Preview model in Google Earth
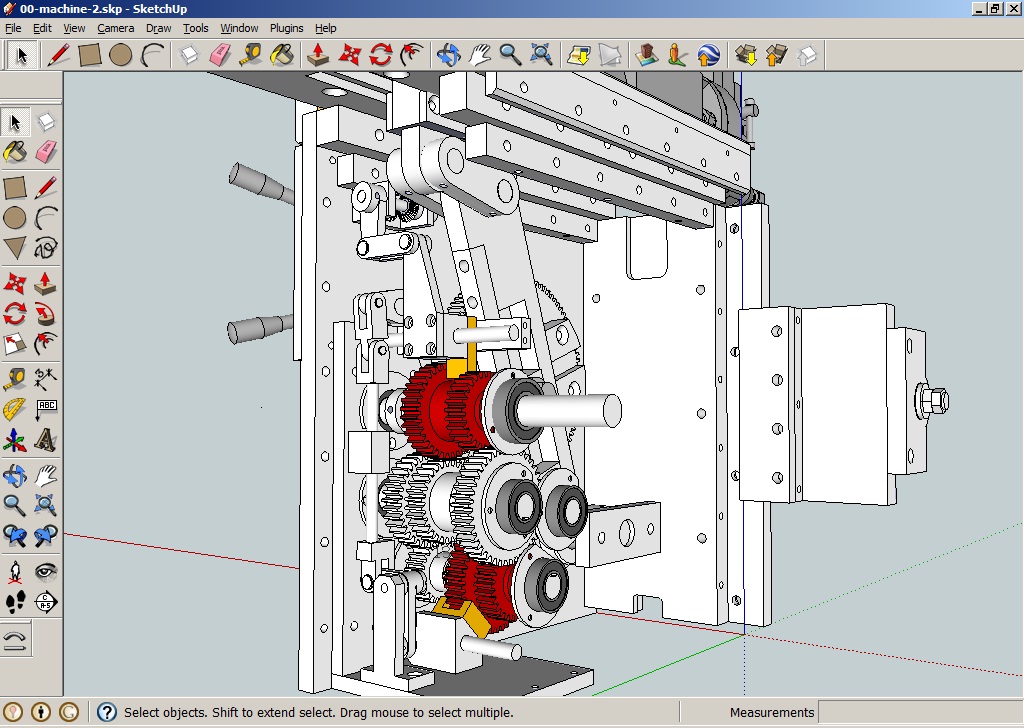1024x728 pixels. (708, 55)
